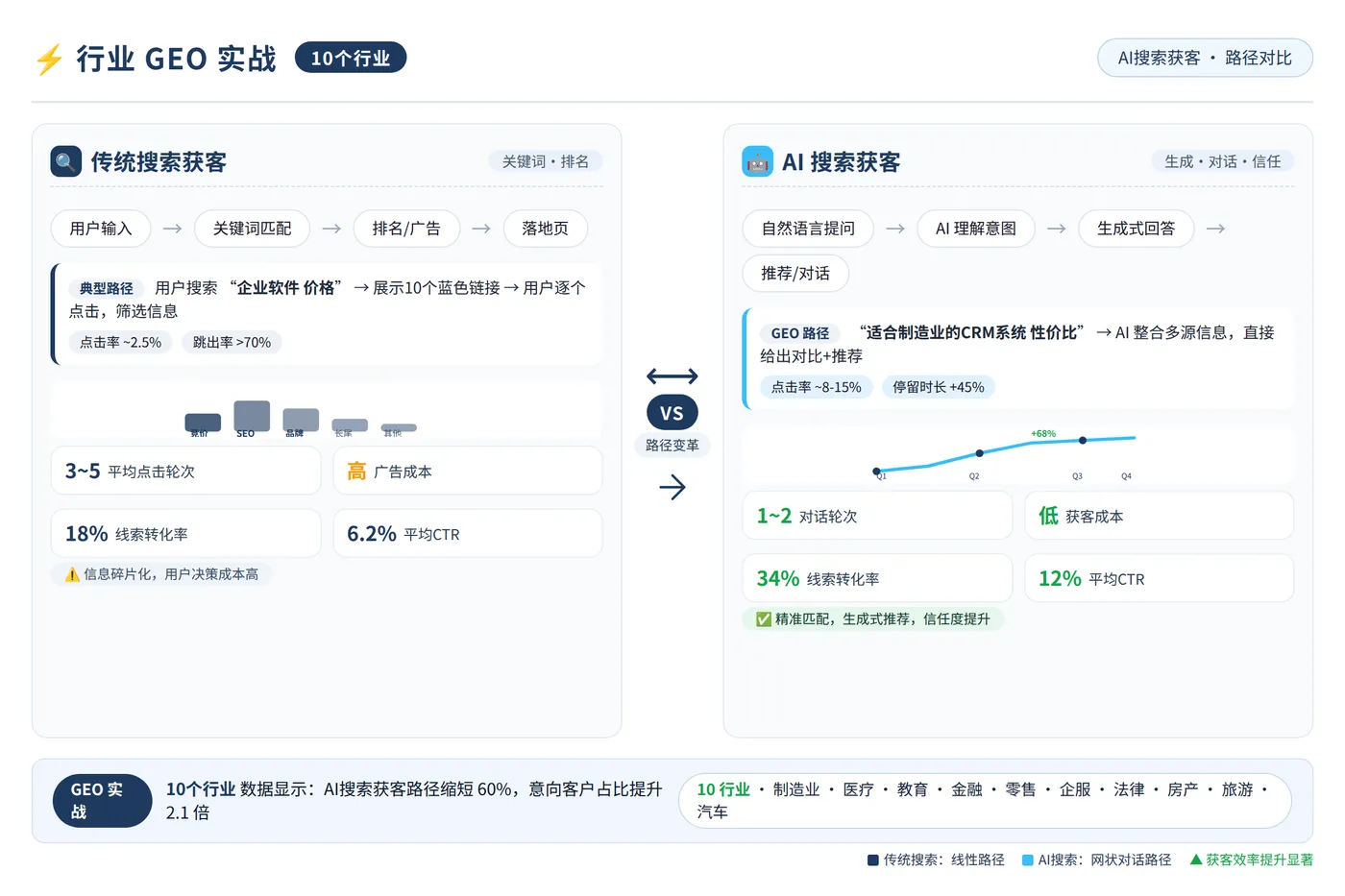
Task: Click the green checkmark near 精准匹配
Action: point(764,619)
